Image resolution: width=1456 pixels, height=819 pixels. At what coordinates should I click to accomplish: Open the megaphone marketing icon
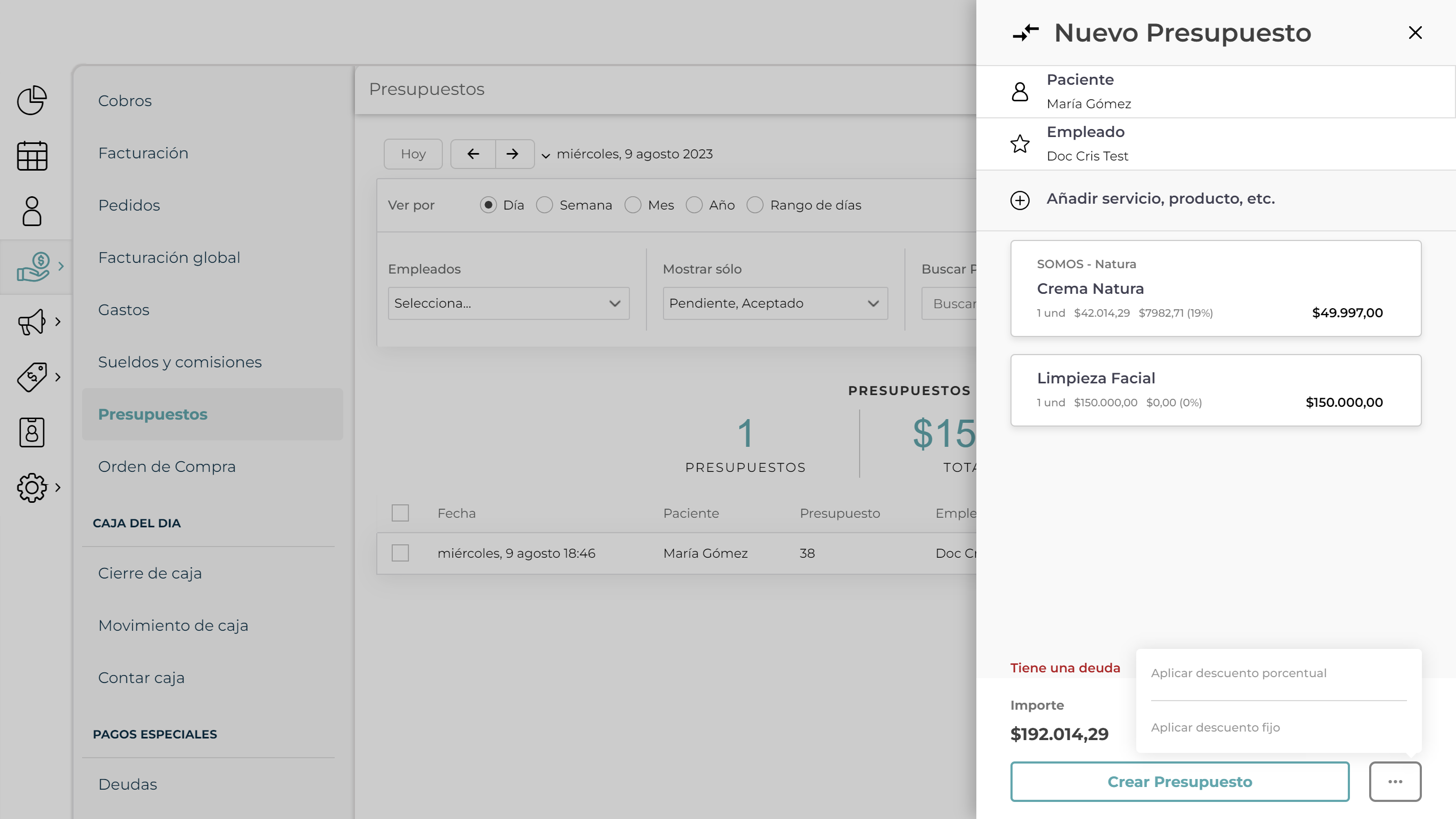(x=31, y=322)
